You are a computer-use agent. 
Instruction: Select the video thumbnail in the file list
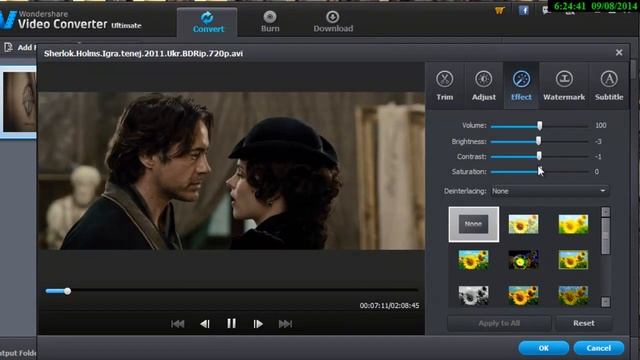(19, 102)
